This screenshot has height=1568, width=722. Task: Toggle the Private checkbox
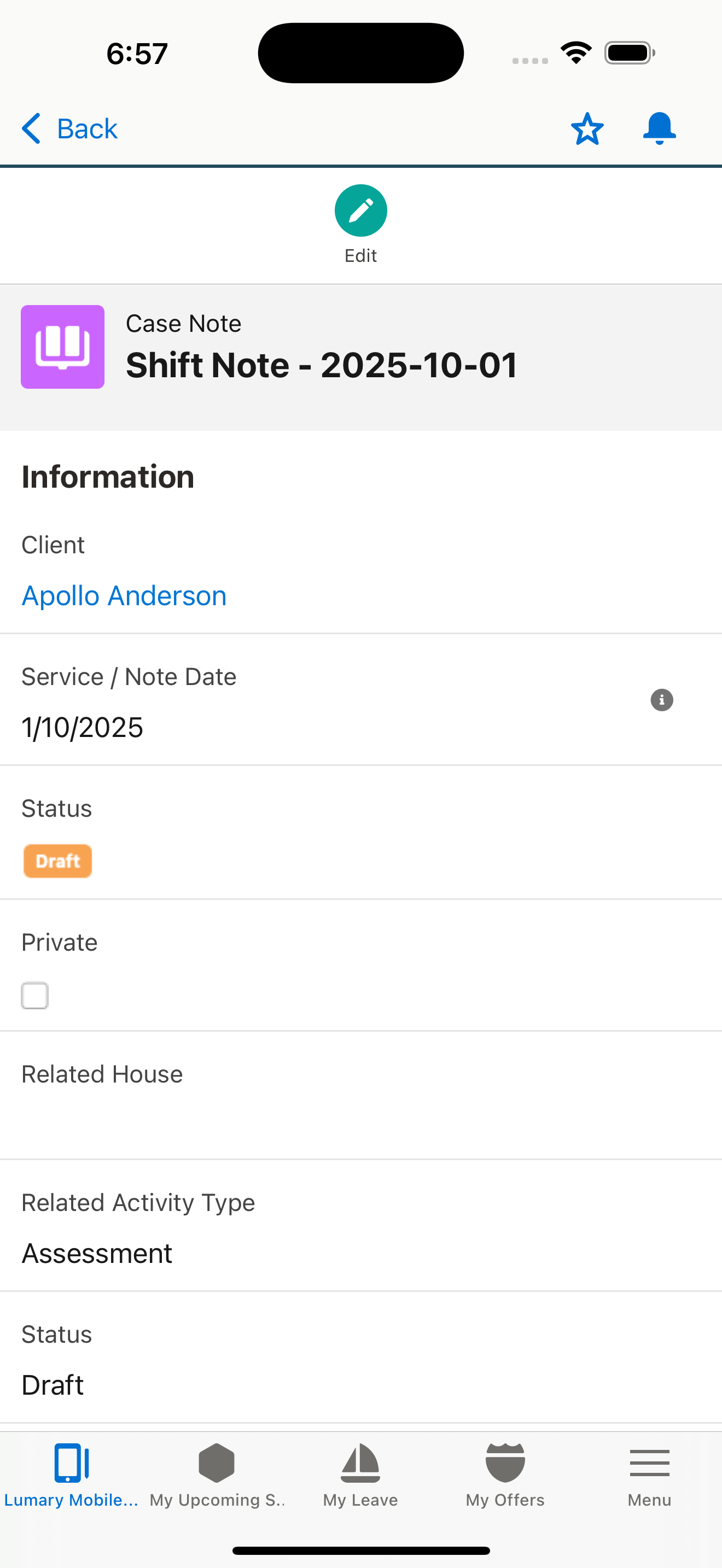coord(34,995)
